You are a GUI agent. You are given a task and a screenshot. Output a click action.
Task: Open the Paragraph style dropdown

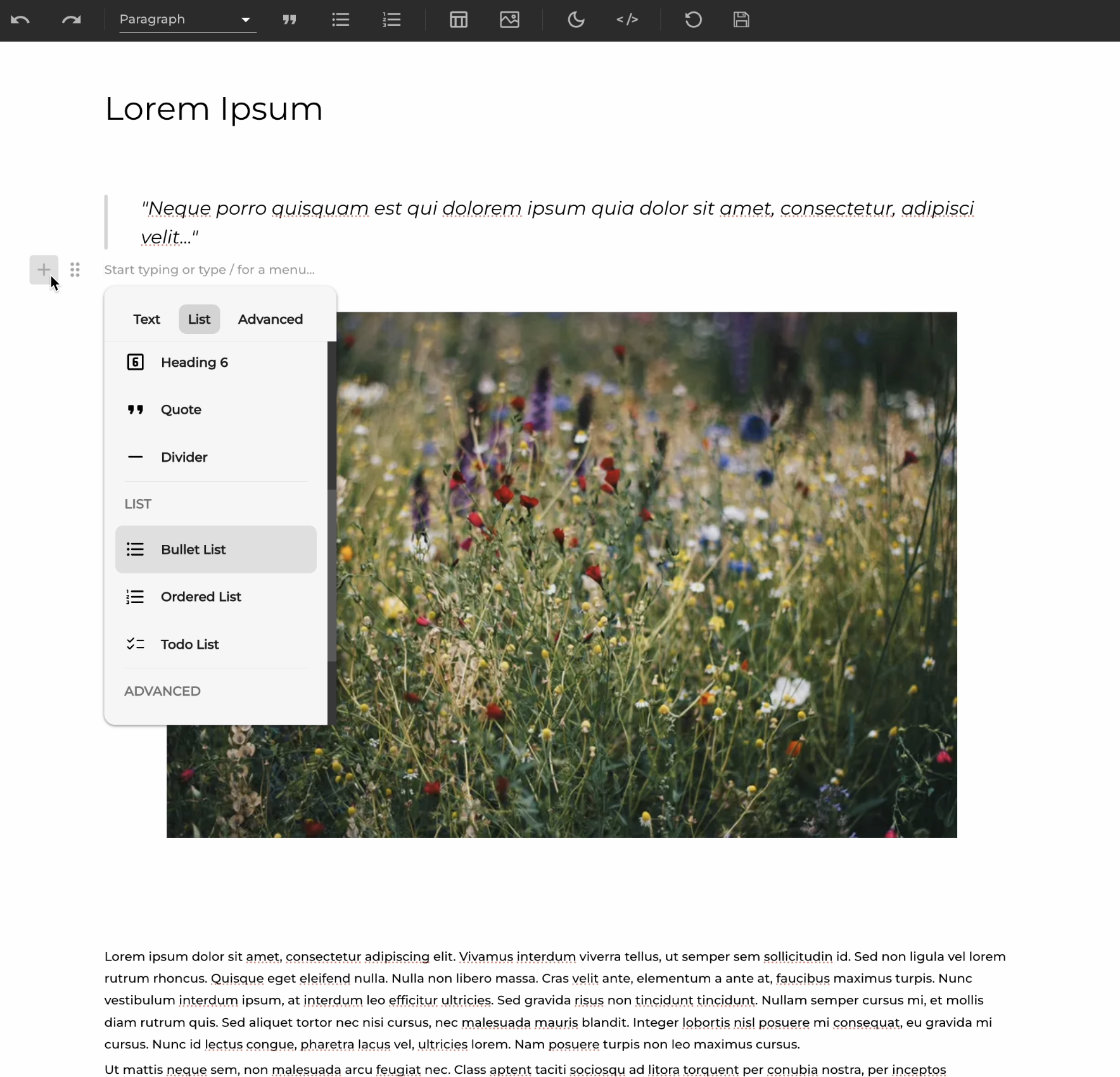(187, 20)
